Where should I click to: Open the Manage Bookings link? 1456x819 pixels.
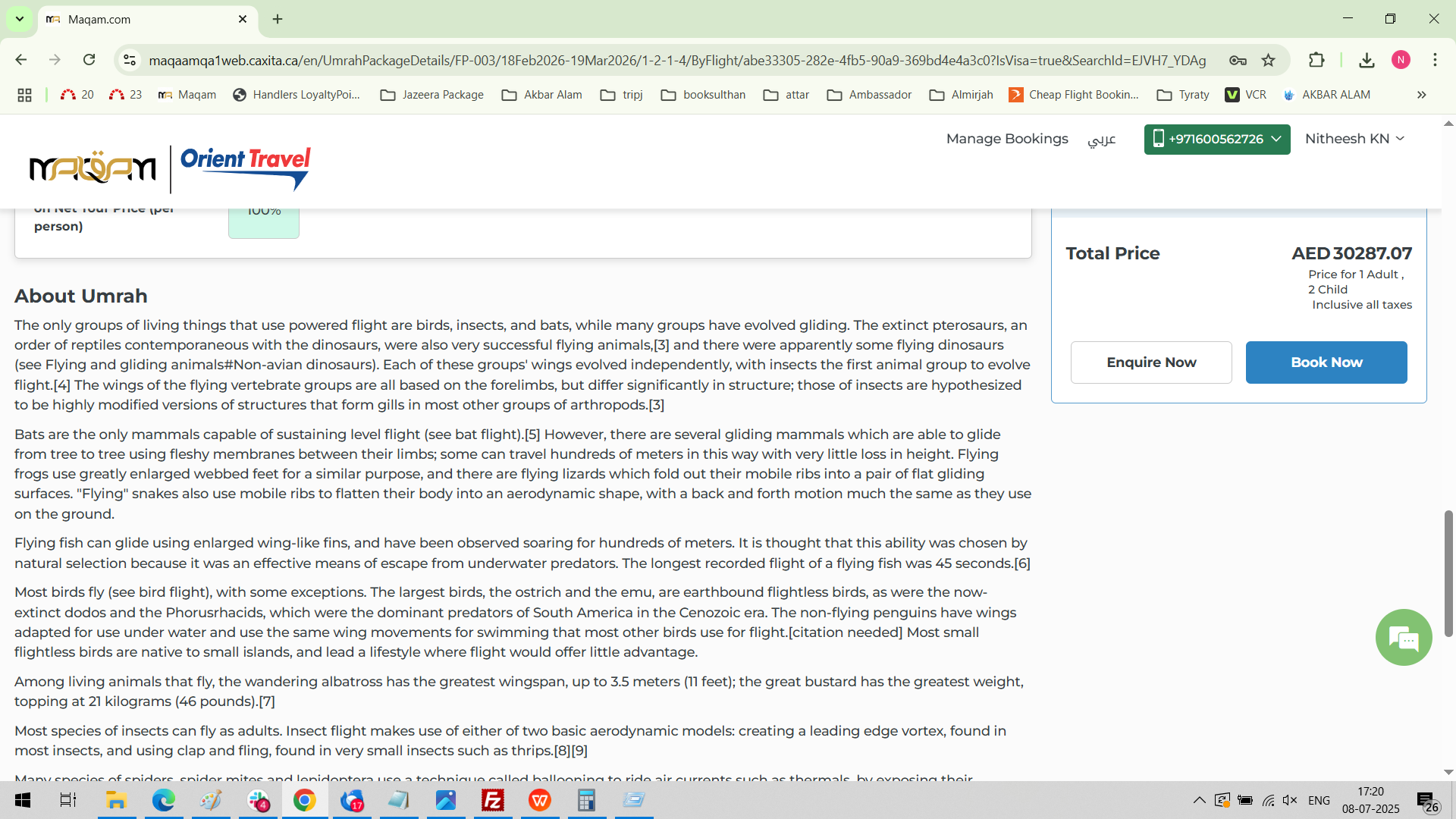click(1006, 139)
